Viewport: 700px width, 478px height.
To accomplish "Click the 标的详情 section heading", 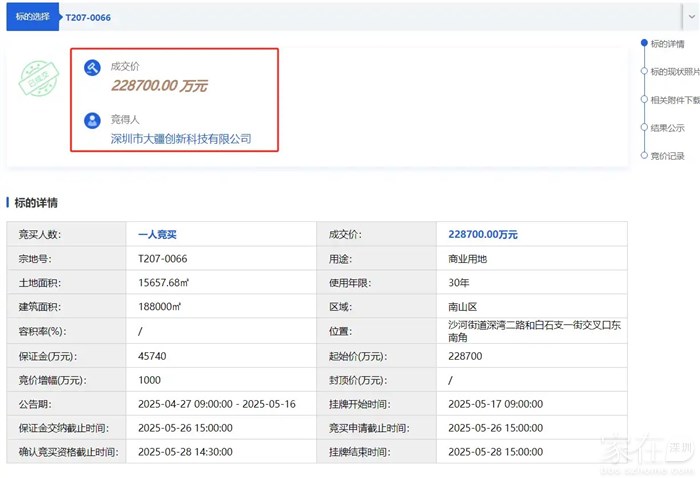I will click(x=36, y=203).
